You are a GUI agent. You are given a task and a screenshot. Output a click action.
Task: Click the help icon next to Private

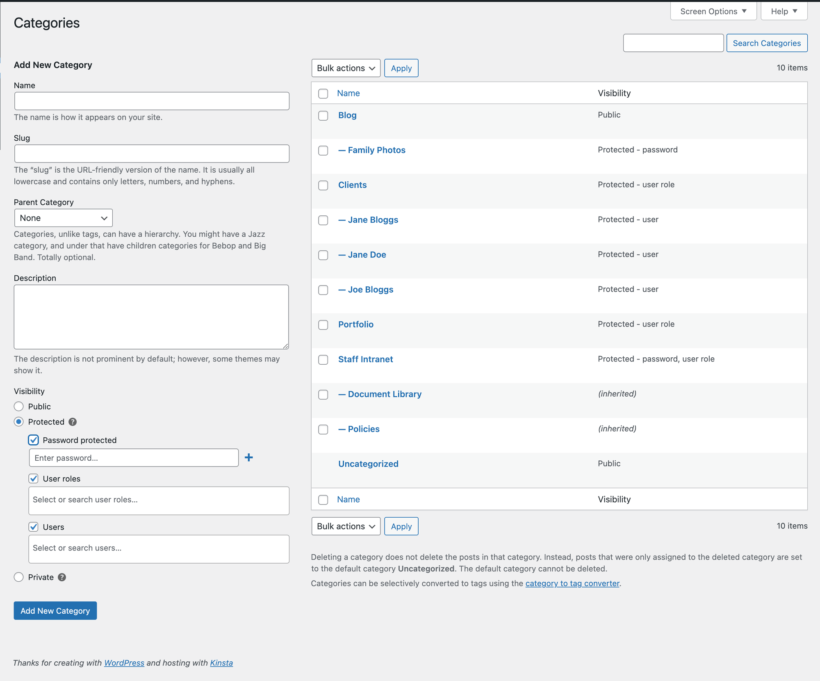click(60, 577)
